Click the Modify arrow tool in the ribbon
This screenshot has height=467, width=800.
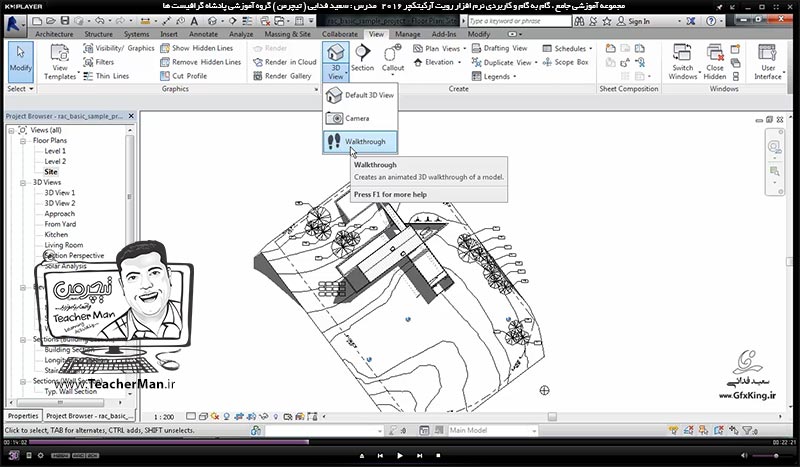click(x=20, y=62)
